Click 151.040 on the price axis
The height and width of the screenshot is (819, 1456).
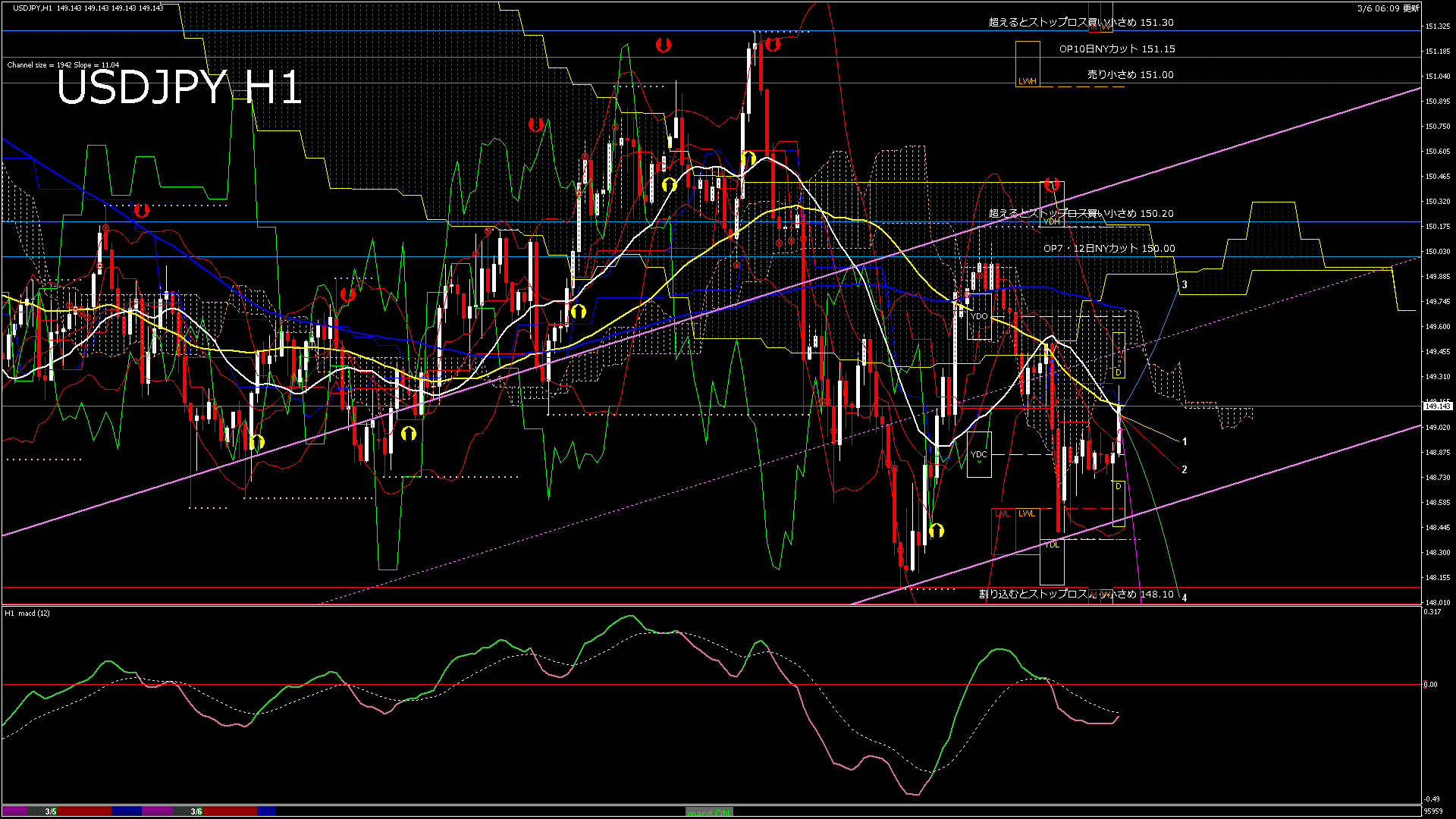click(1438, 77)
